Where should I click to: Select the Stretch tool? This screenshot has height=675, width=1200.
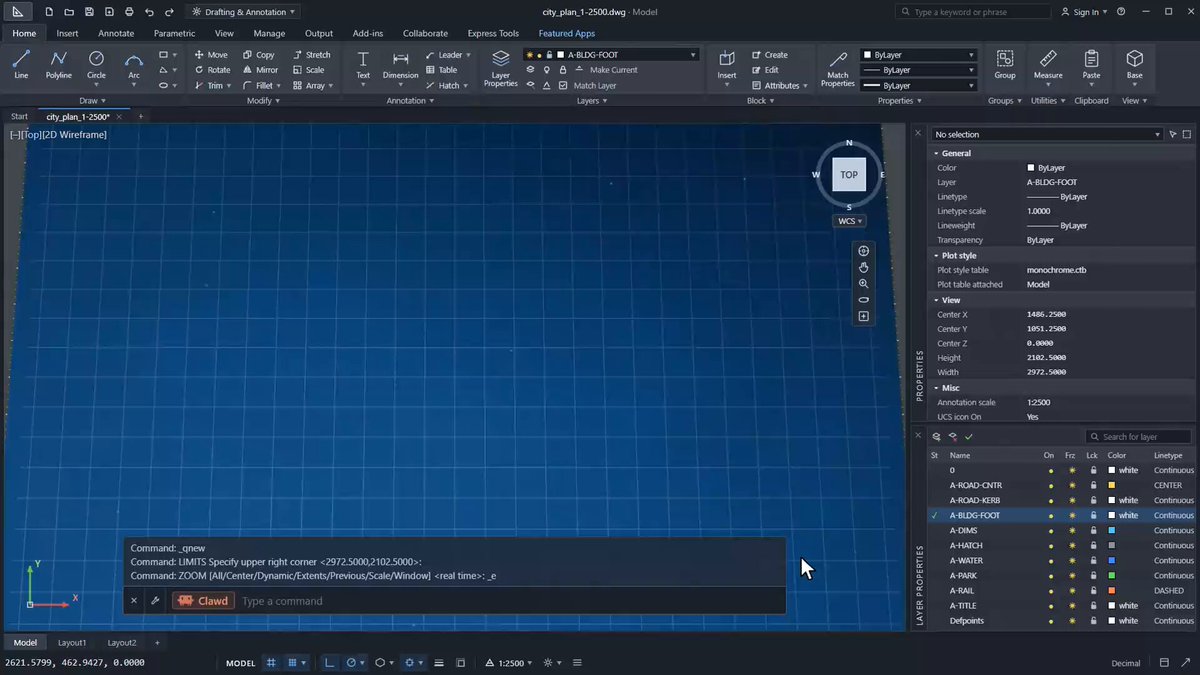click(311, 55)
